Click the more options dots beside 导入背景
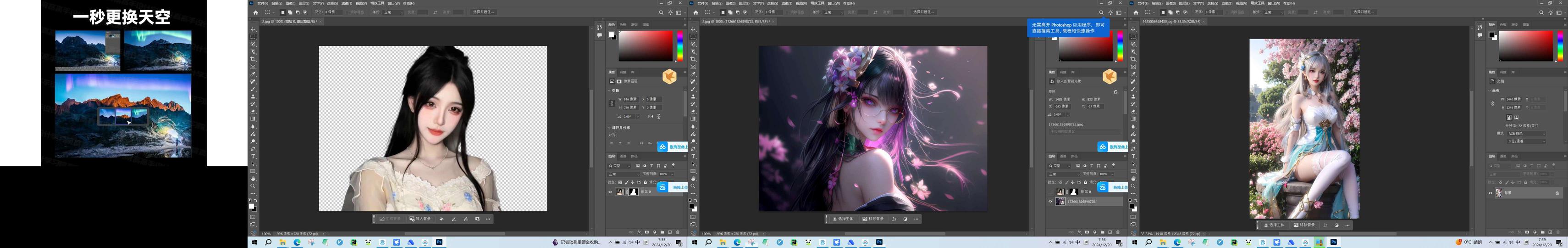The width and height of the screenshot is (1568, 248). point(488,219)
